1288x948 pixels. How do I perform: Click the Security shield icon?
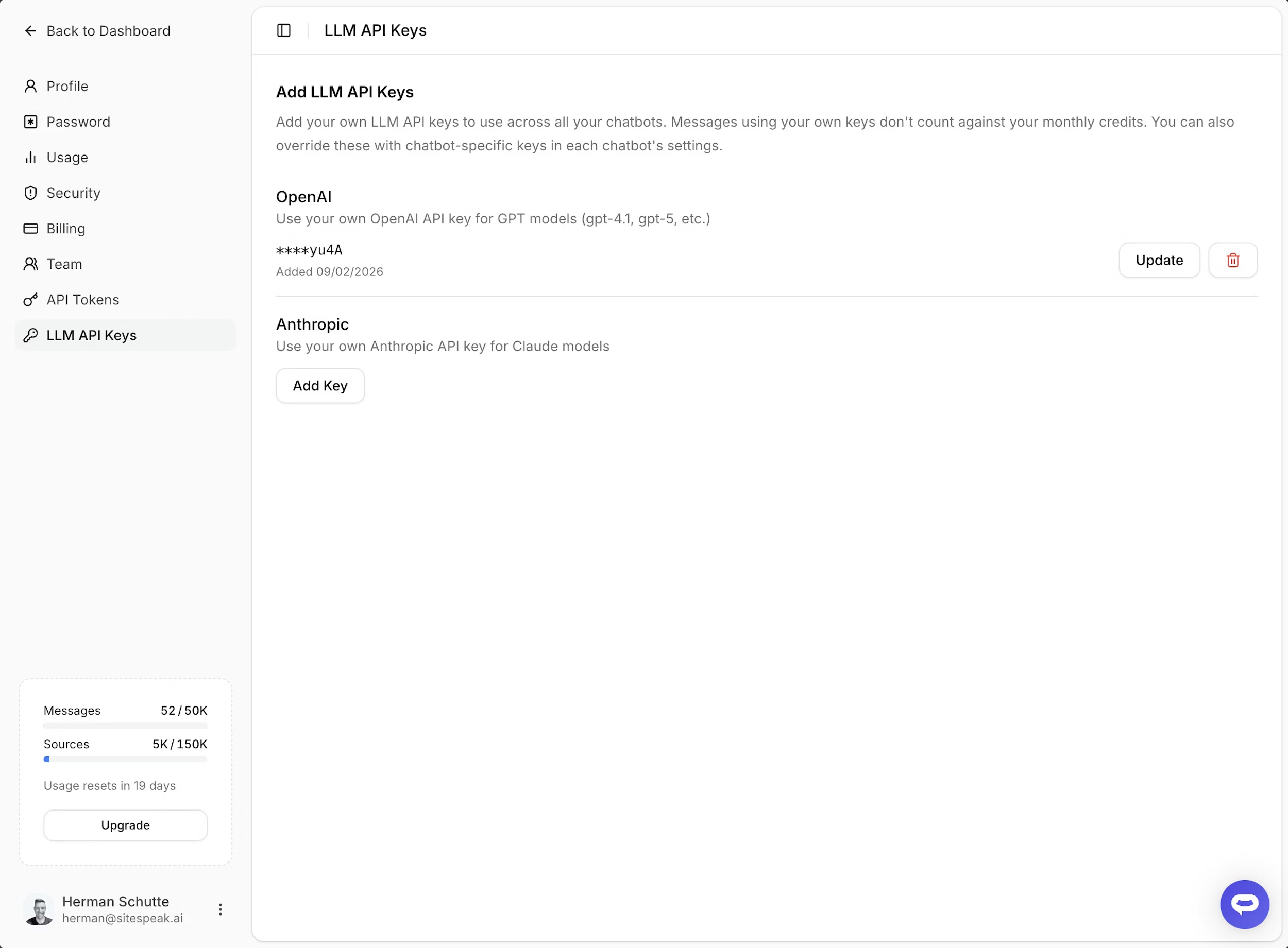[x=30, y=193]
